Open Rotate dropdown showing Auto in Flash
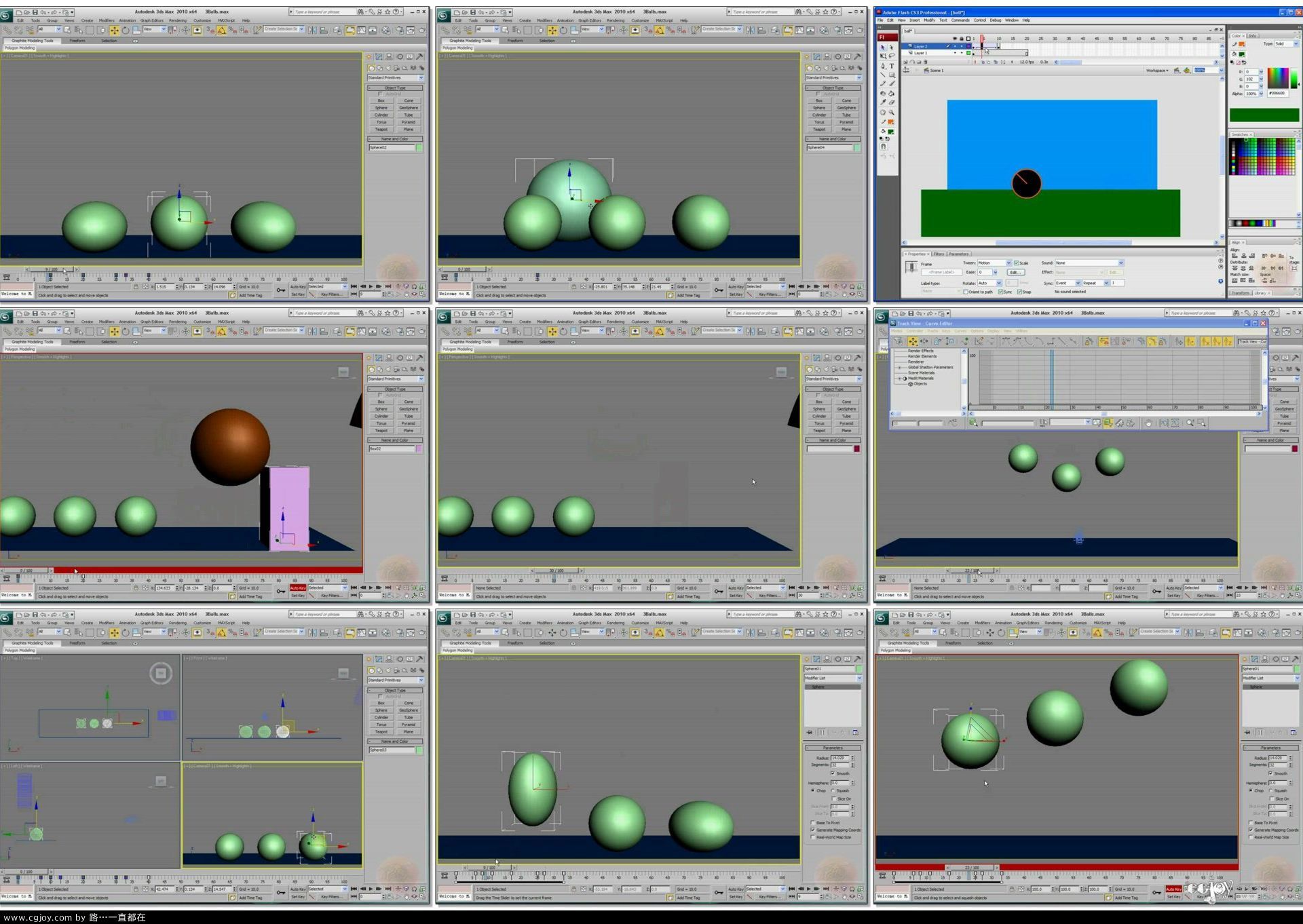This screenshot has width=1303, height=924. pyautogui.click(x=989, y=283)
